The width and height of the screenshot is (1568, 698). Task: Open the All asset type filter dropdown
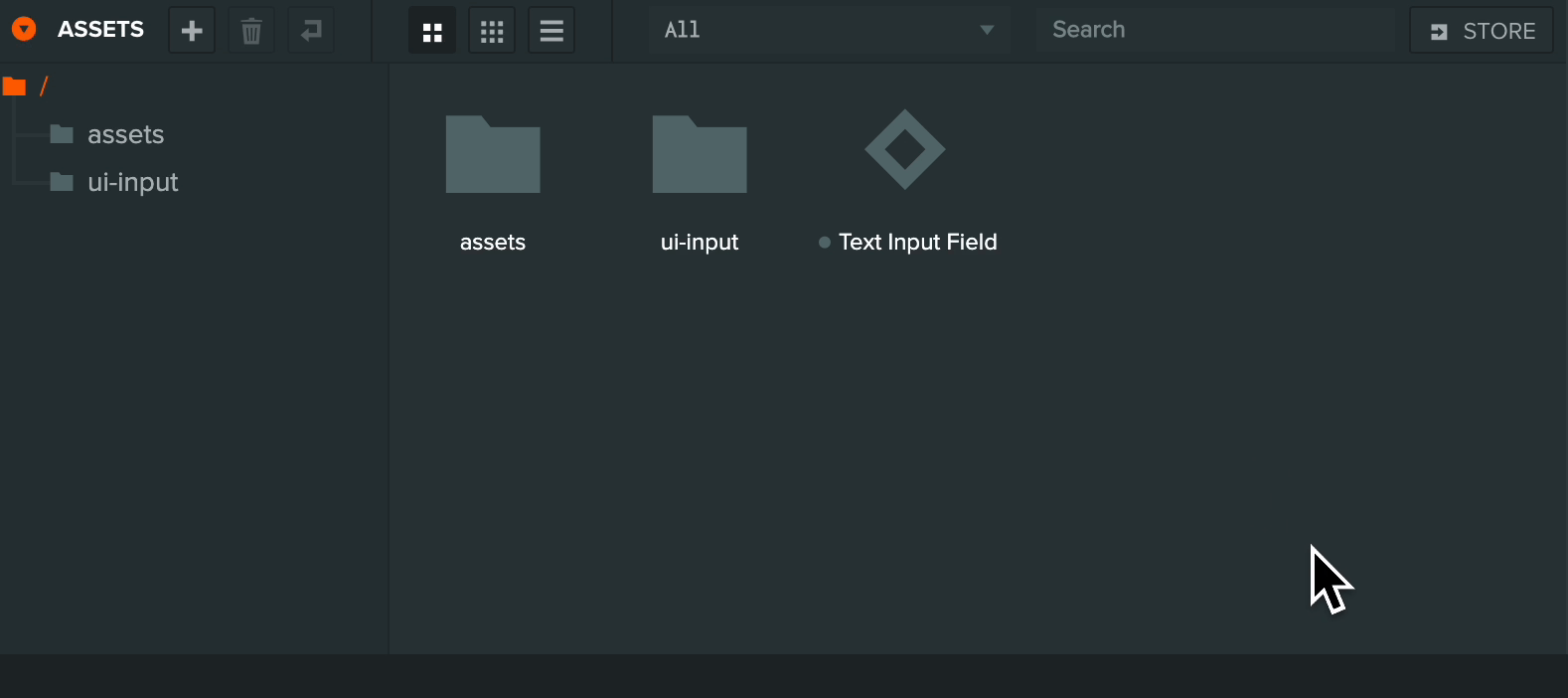tap(830, 30)
